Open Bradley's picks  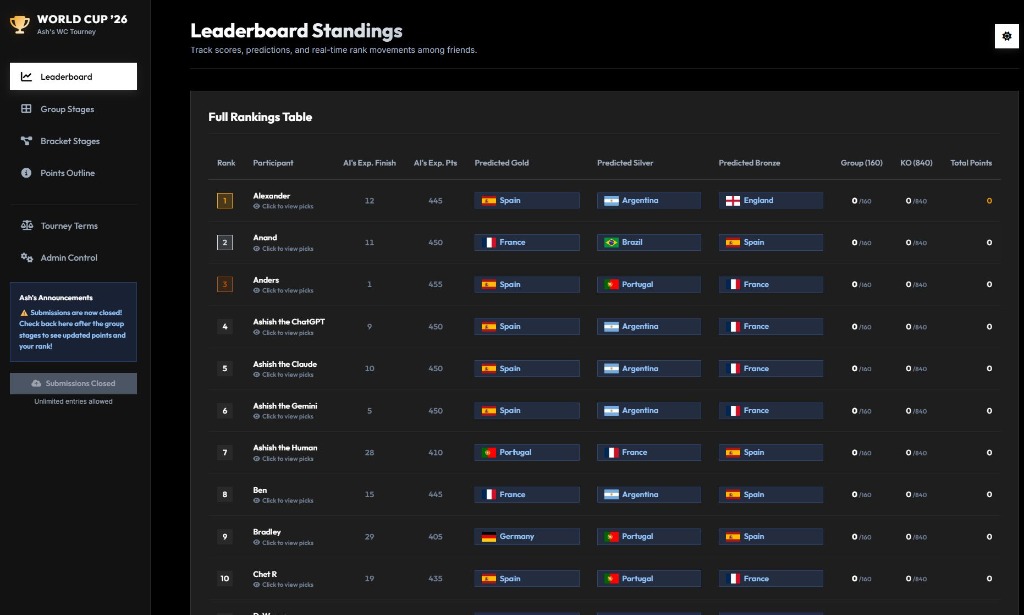pyautogui.click(x=283, y=543)
